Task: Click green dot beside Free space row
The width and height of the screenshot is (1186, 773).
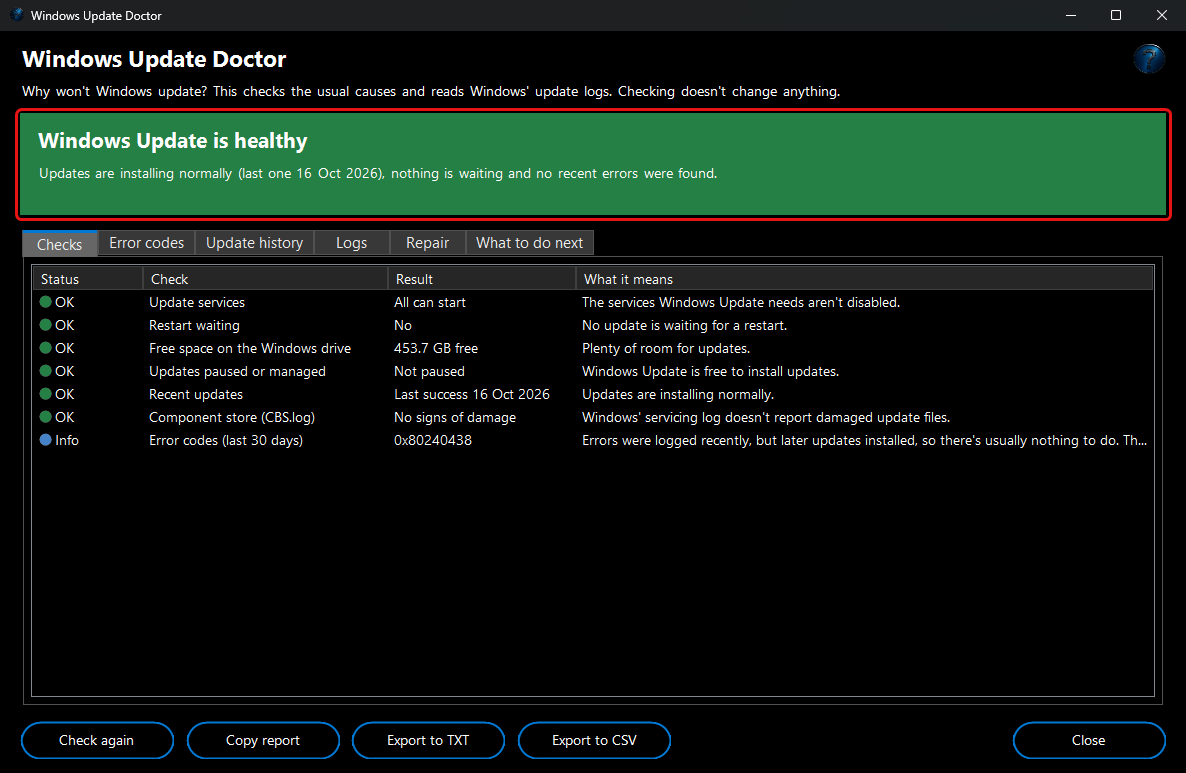Action: click(45, 348)
